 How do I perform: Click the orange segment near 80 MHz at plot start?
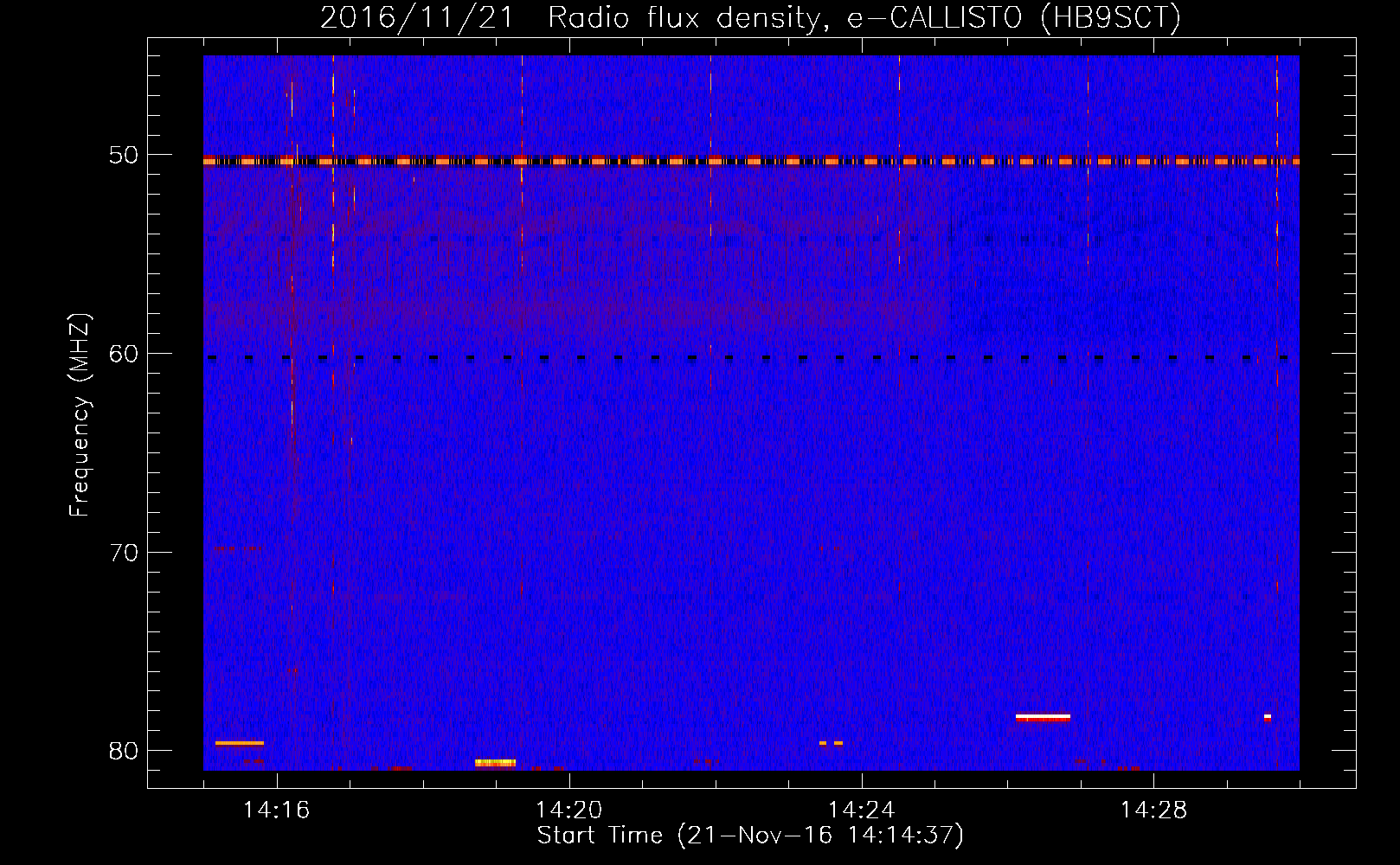click(240, 743)
